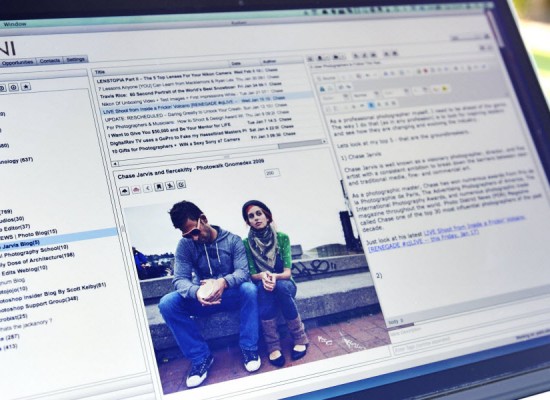Open the Opportunities tab
The width and height of the screenshot is (550, 400).
click(x=18, y=62)
